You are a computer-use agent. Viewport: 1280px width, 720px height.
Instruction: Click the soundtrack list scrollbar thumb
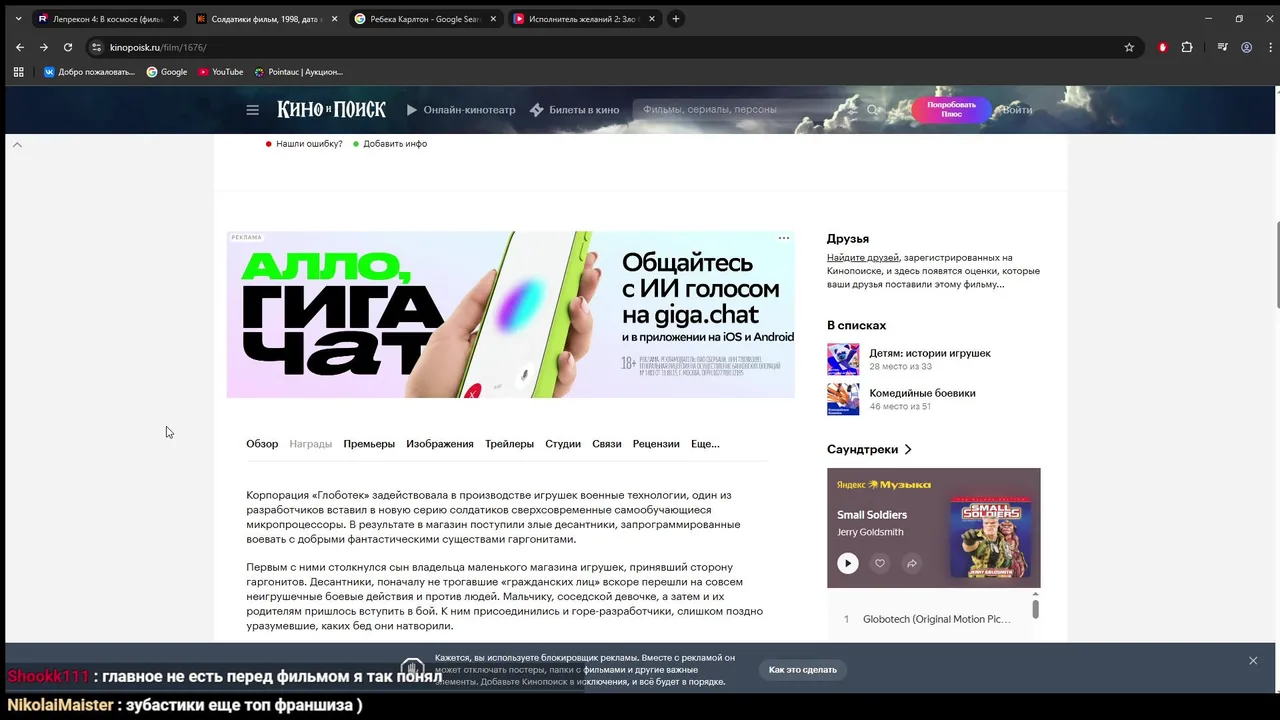(x=1035, y=609)
